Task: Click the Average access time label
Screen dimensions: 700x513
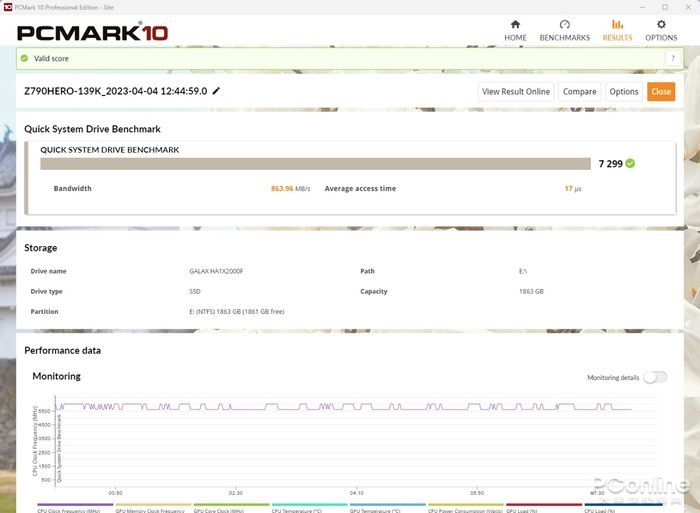Action: [x=360, y=188]
